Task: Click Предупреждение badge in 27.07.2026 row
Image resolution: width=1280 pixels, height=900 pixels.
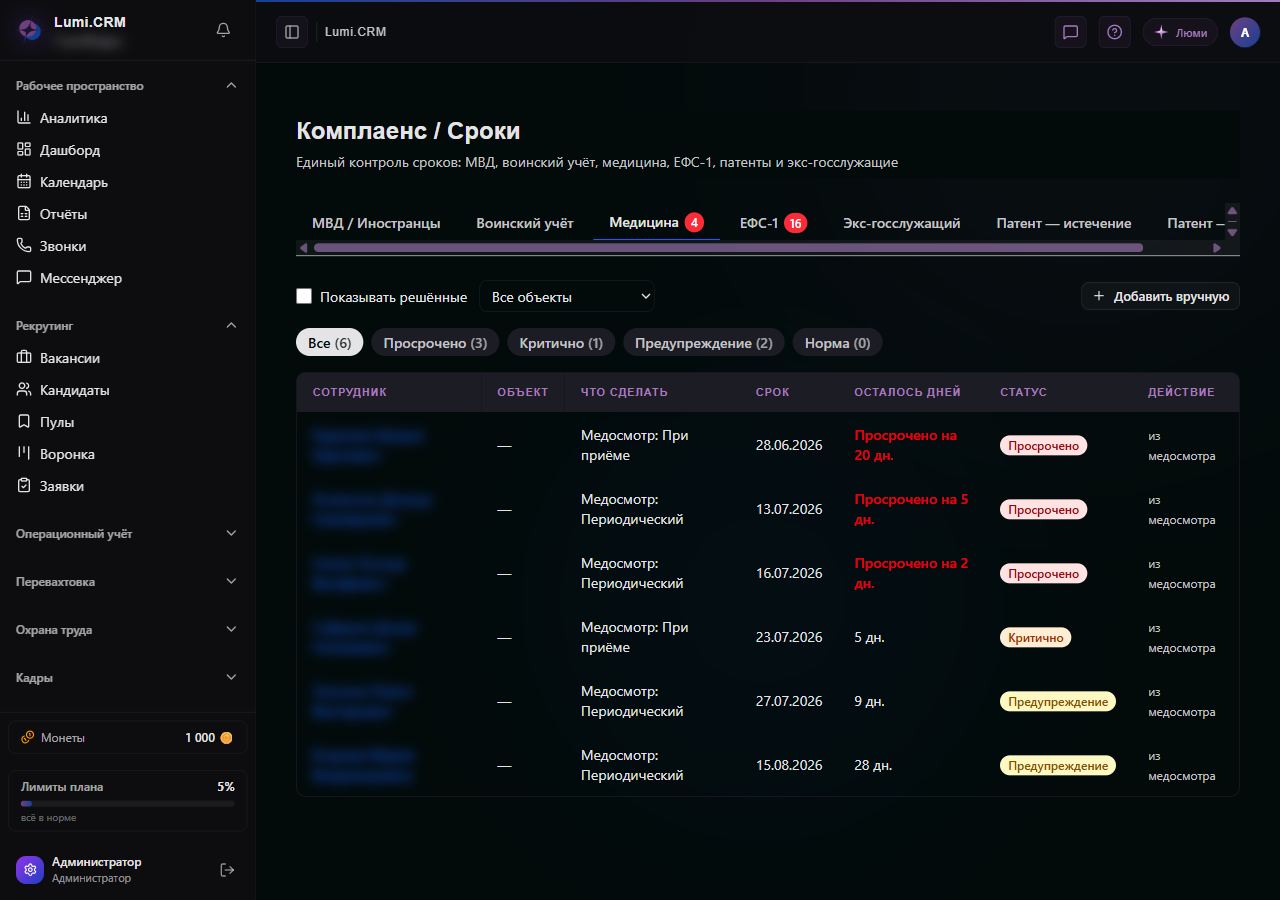Action: tap(1058, 701)
